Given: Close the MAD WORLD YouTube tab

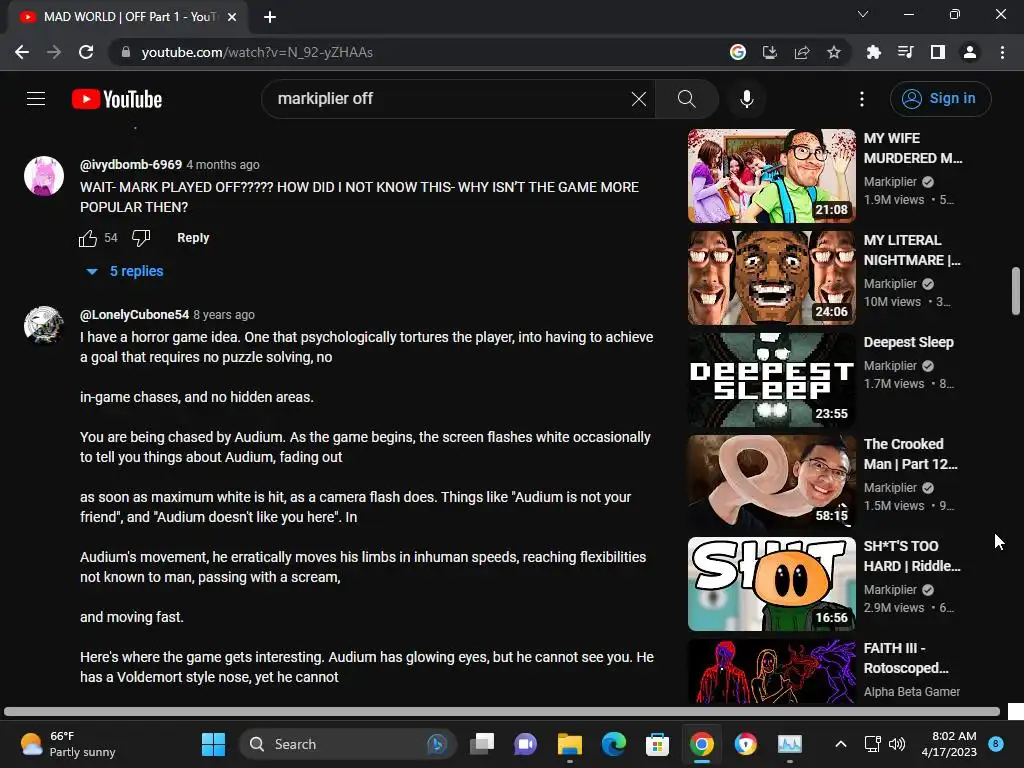Looking at the screenshot, I should pos(232,17).
